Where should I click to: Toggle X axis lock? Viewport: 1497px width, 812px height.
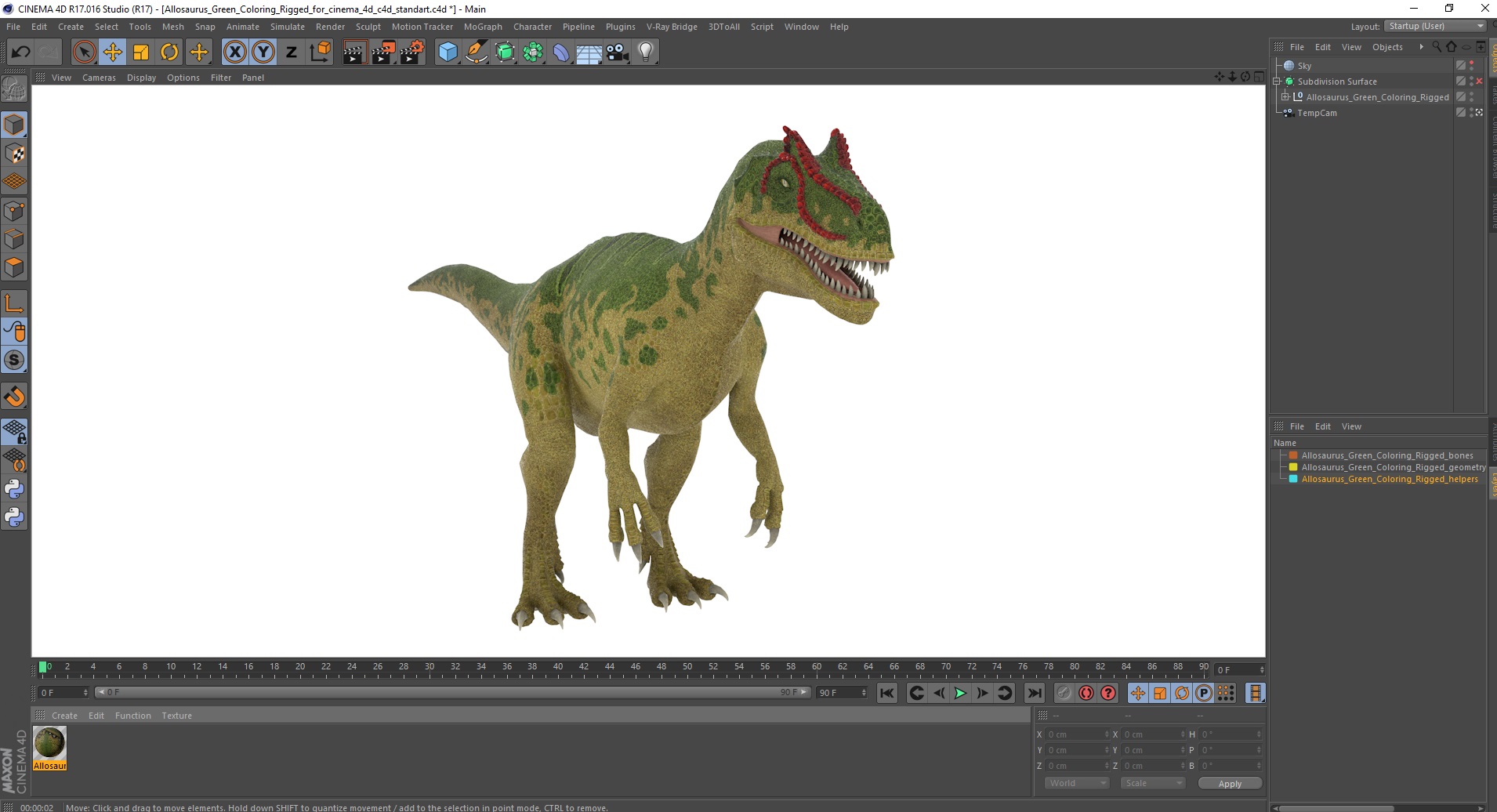pos(234,53)
